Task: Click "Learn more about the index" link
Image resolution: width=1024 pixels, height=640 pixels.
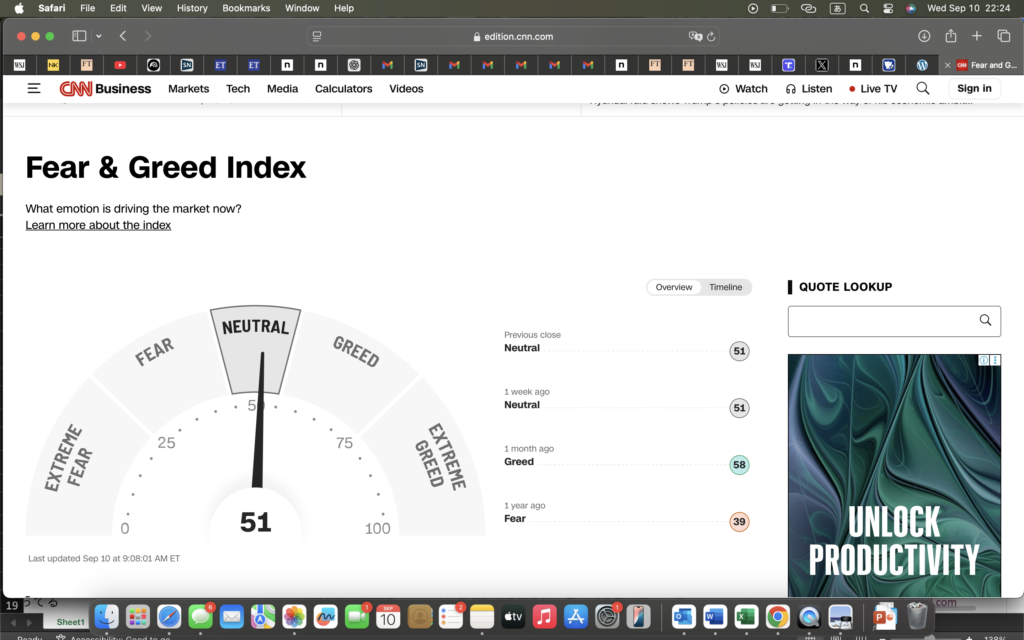Action: click(98, 225)
